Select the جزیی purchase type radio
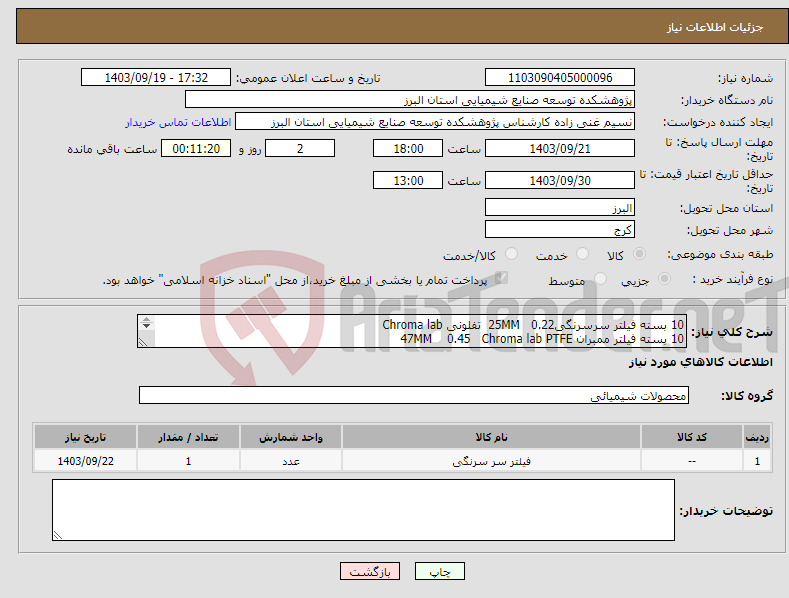 point(664,279)
